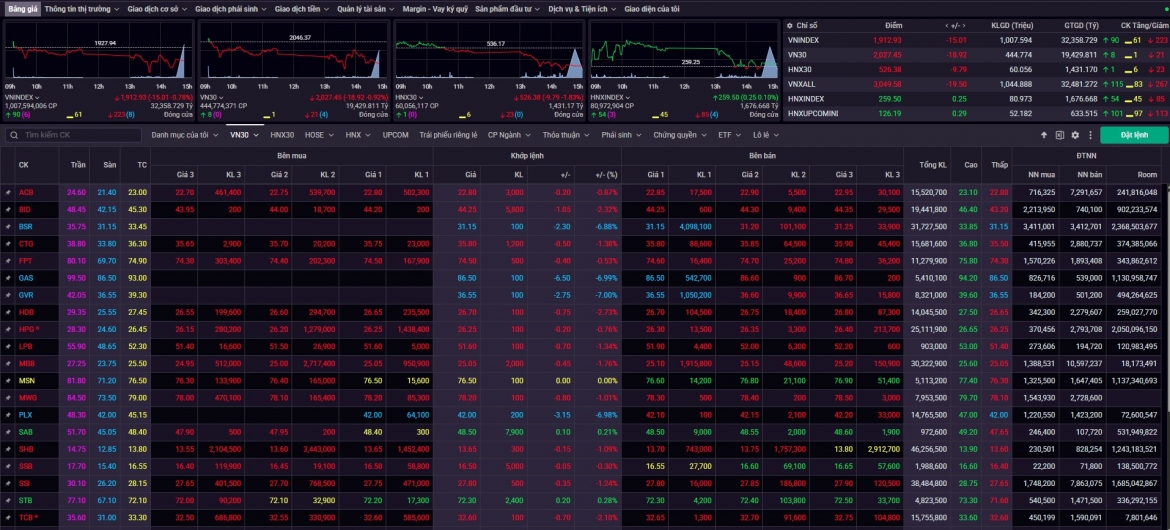
Task: Toggle the pin on the SSI row
Action: coord(8,483)
